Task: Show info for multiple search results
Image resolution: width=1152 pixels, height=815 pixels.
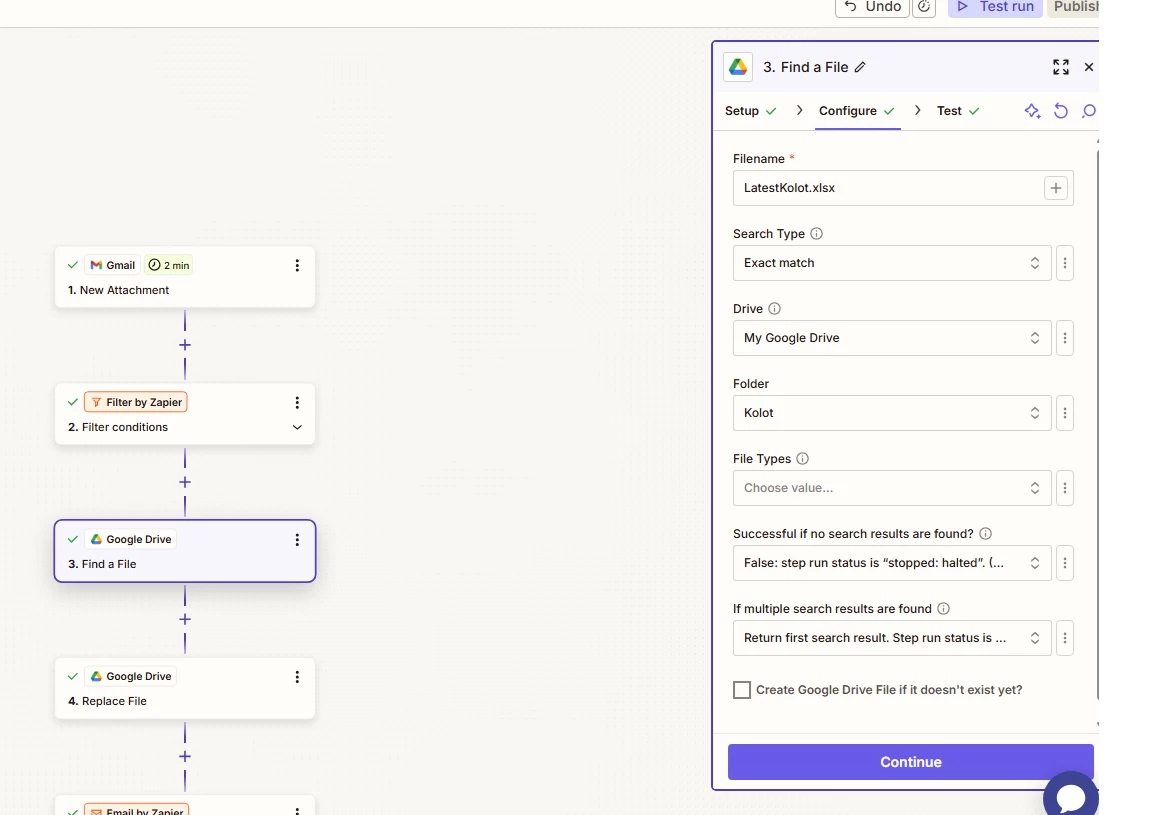Action: (944, 608)
